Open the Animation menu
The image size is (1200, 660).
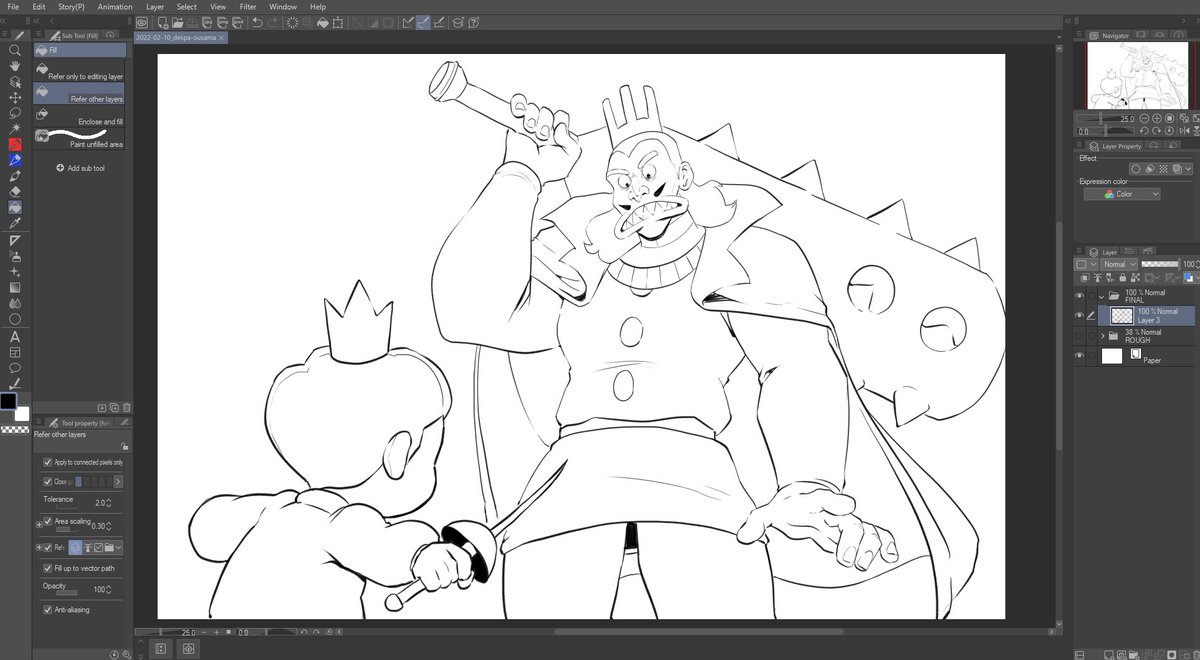115,6
